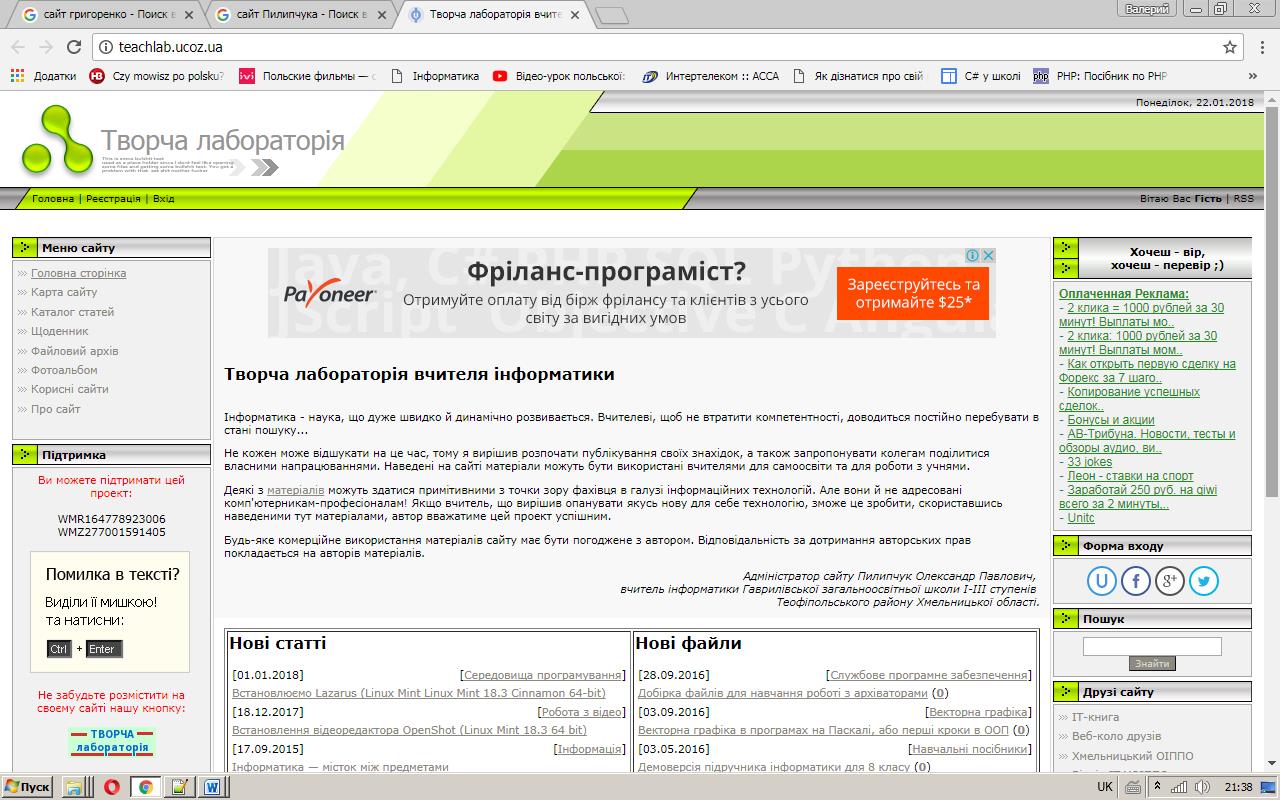Open 'Середовища програмування' category link
The width and height of the screenshot is (1280, 800).
click(x=543, y=675)
